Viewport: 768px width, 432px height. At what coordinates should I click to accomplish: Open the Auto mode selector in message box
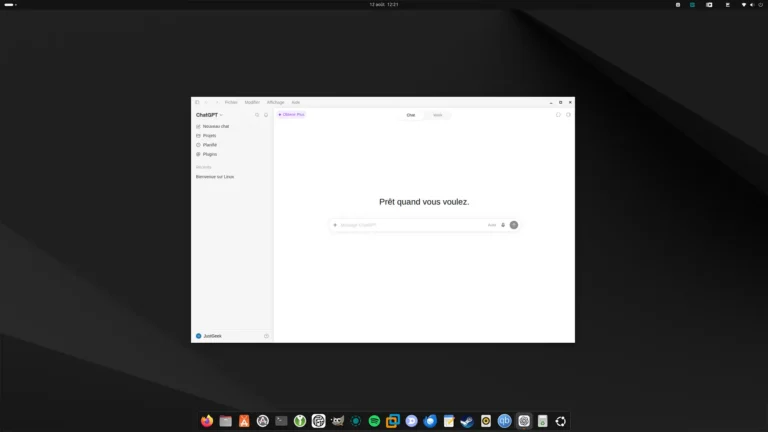pyautogui.click(x=492, y=225)
